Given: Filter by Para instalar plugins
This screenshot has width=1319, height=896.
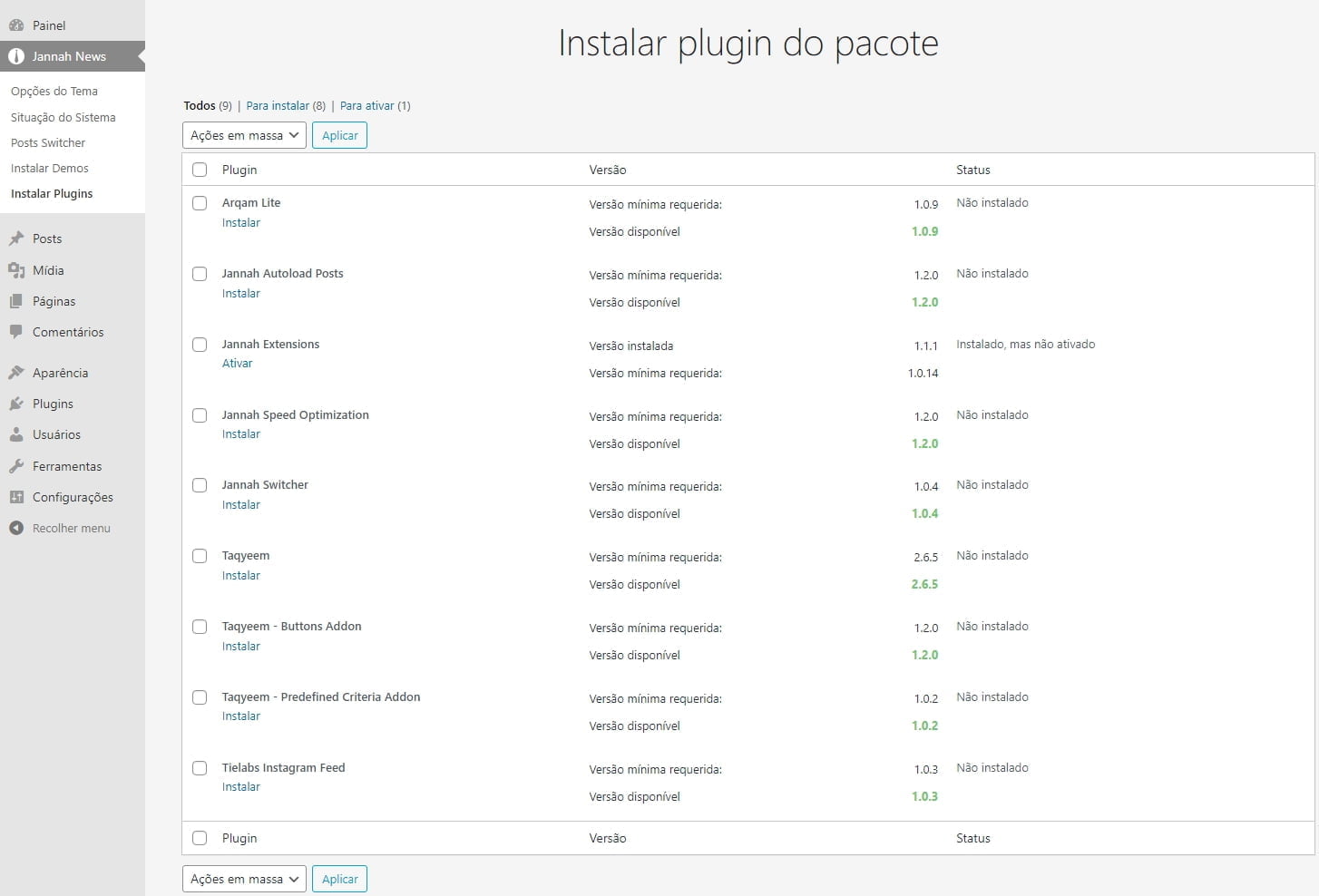Looking at the screenshot, I should tap(278, 105).
